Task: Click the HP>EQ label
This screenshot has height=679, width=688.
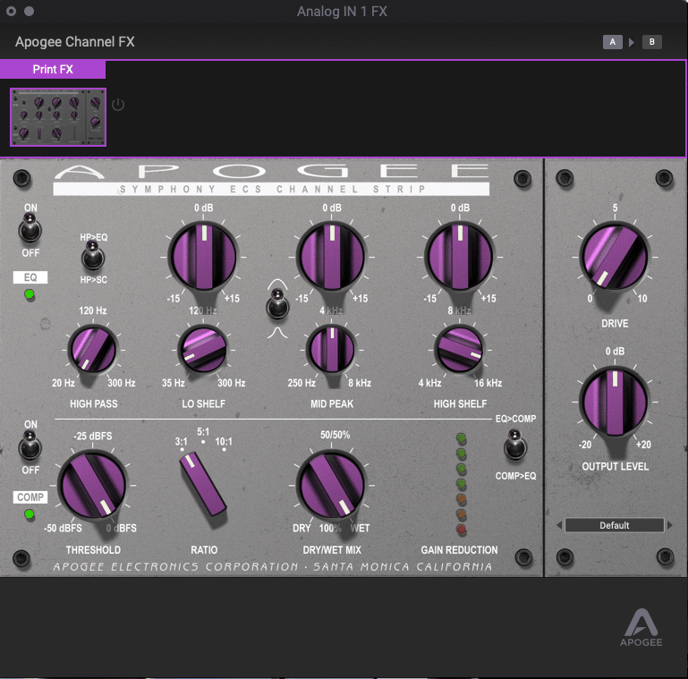Action: tap(93, 237)
